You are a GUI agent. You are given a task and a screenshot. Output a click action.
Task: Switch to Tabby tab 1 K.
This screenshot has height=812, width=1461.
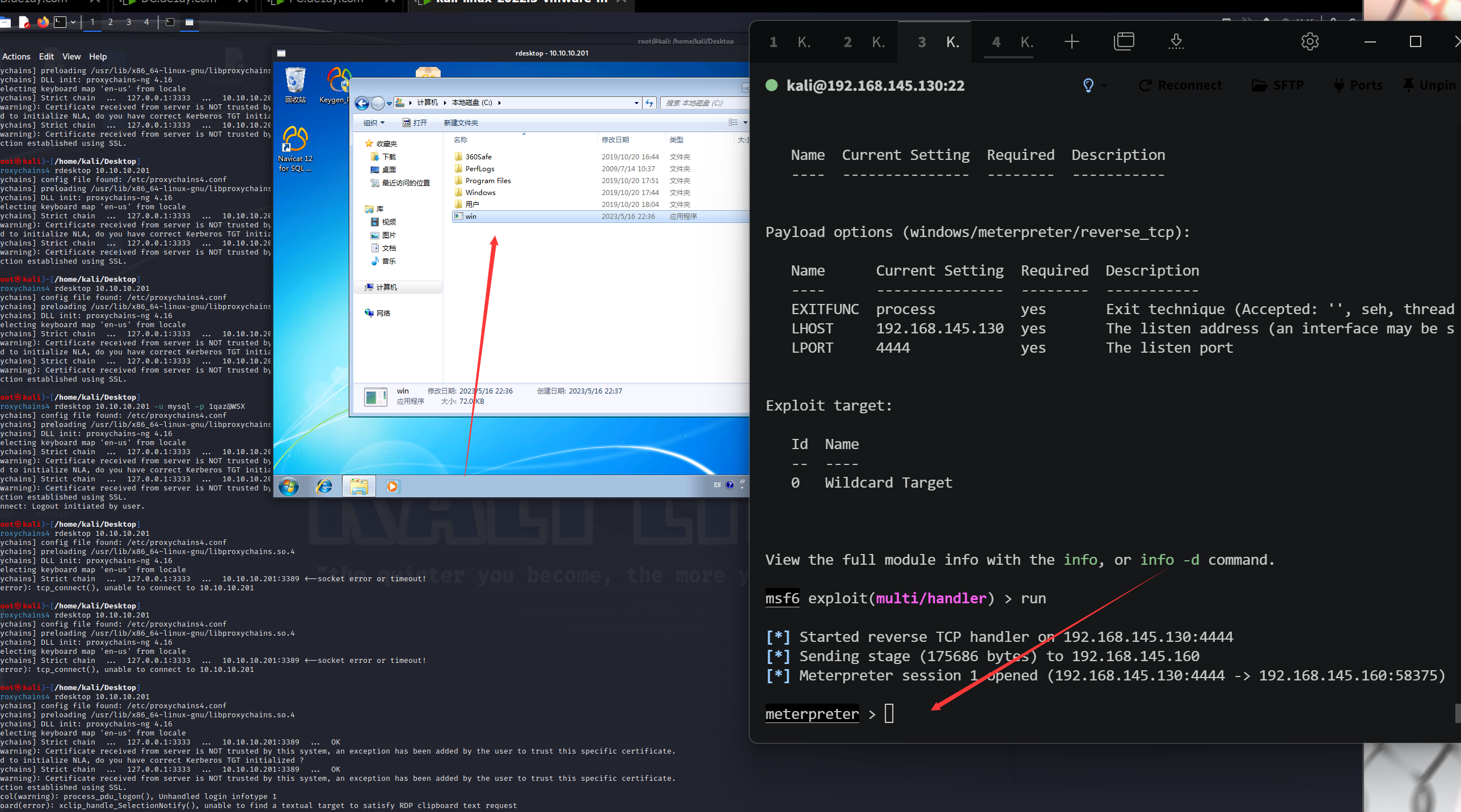click(789, 42)
